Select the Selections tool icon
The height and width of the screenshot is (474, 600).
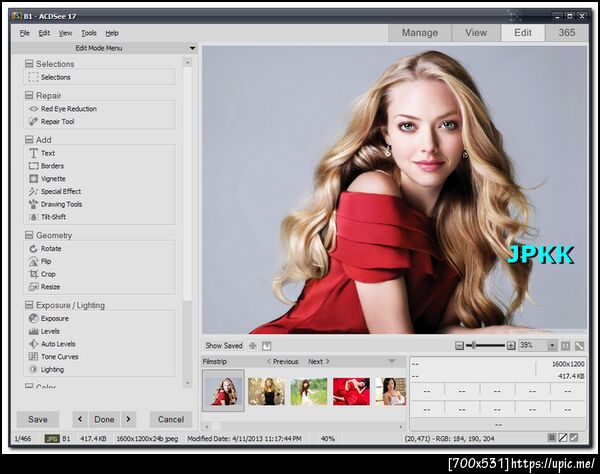[x=33, y=77]
